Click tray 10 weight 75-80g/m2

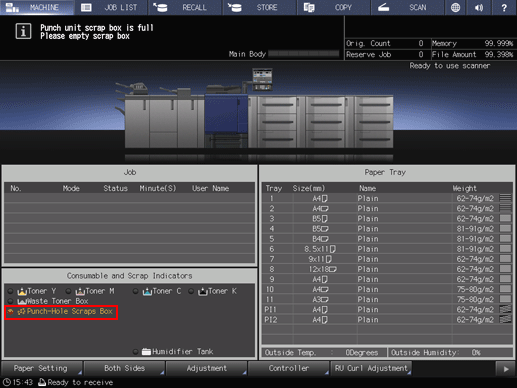pos(475,289)
